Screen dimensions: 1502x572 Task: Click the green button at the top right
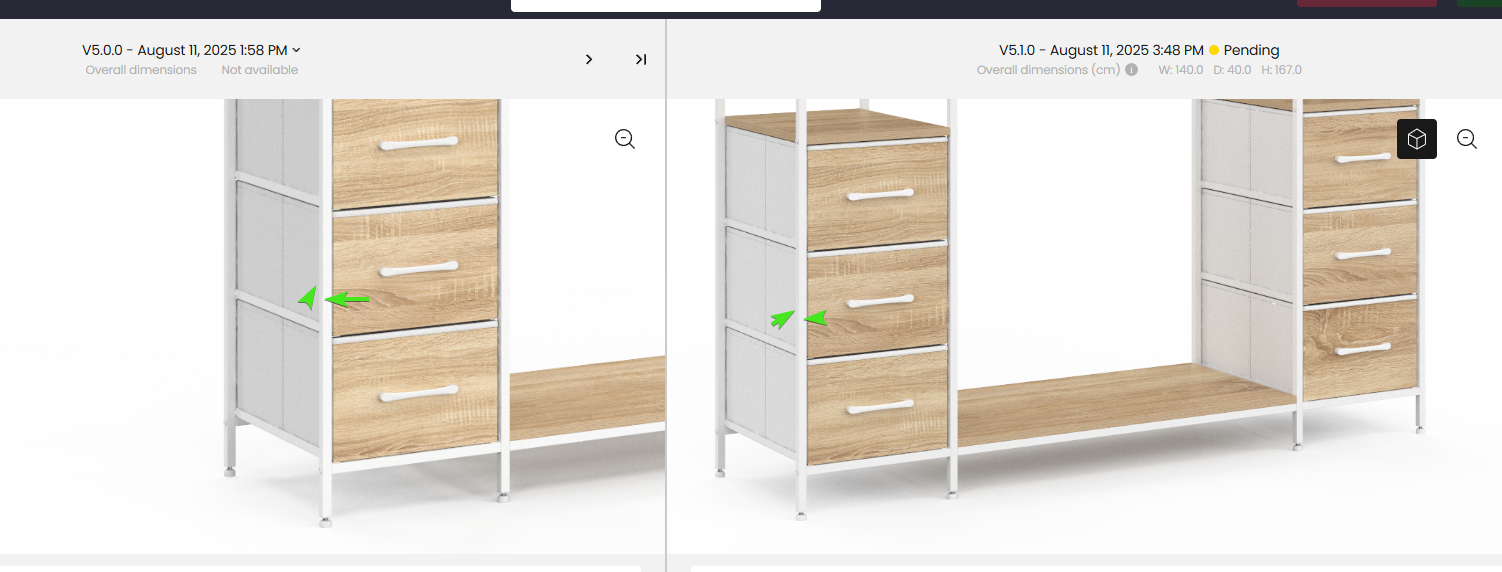(1479, 3)
